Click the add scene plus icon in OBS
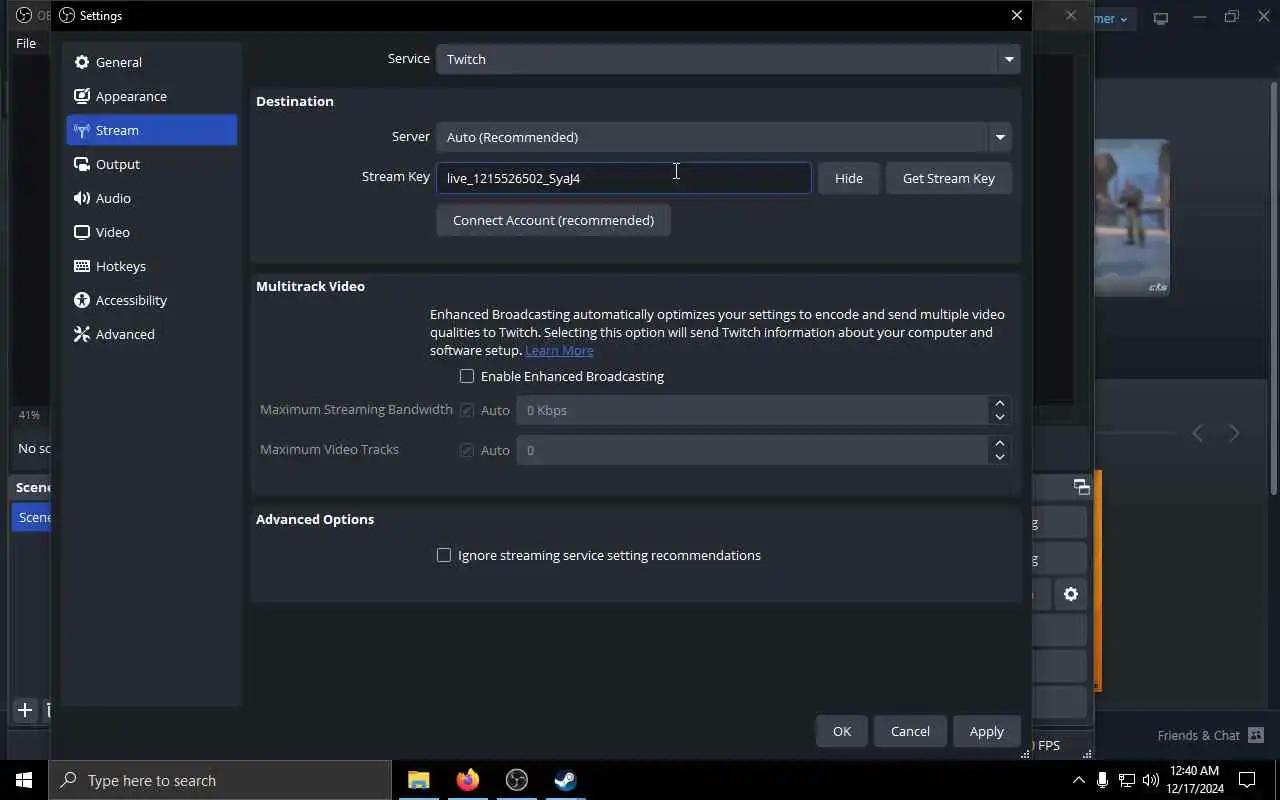The height and width of the screenshot is (800, 1280). point(25,711)
